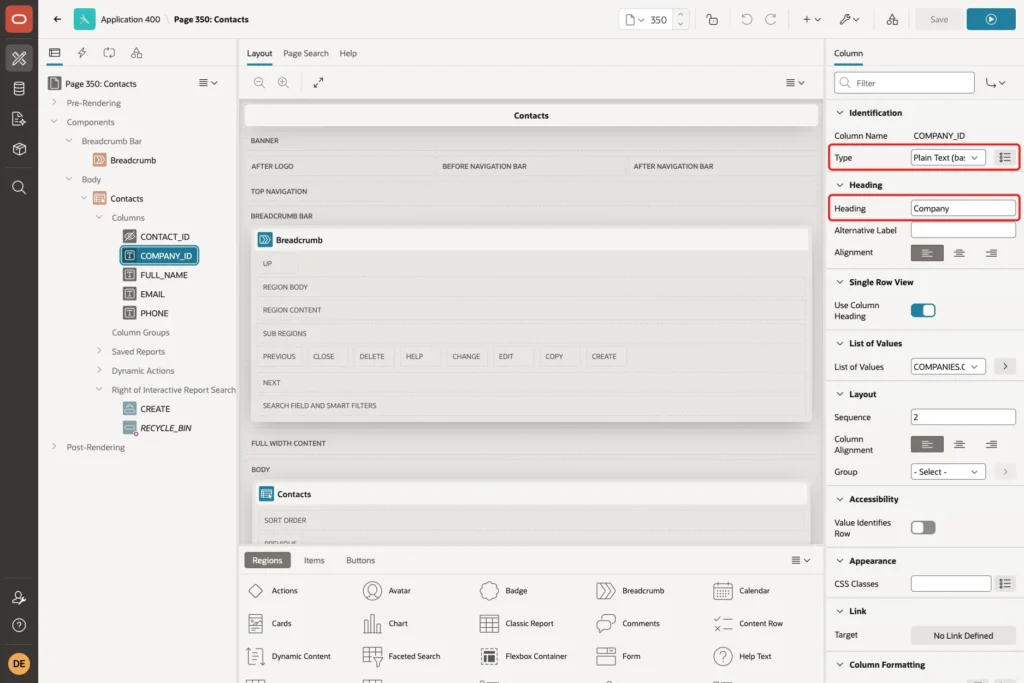Image resolution: width=1024 pixels, height=683 pixels.
Task: Collapse the Single Row View section
Action: click(840, 282)
